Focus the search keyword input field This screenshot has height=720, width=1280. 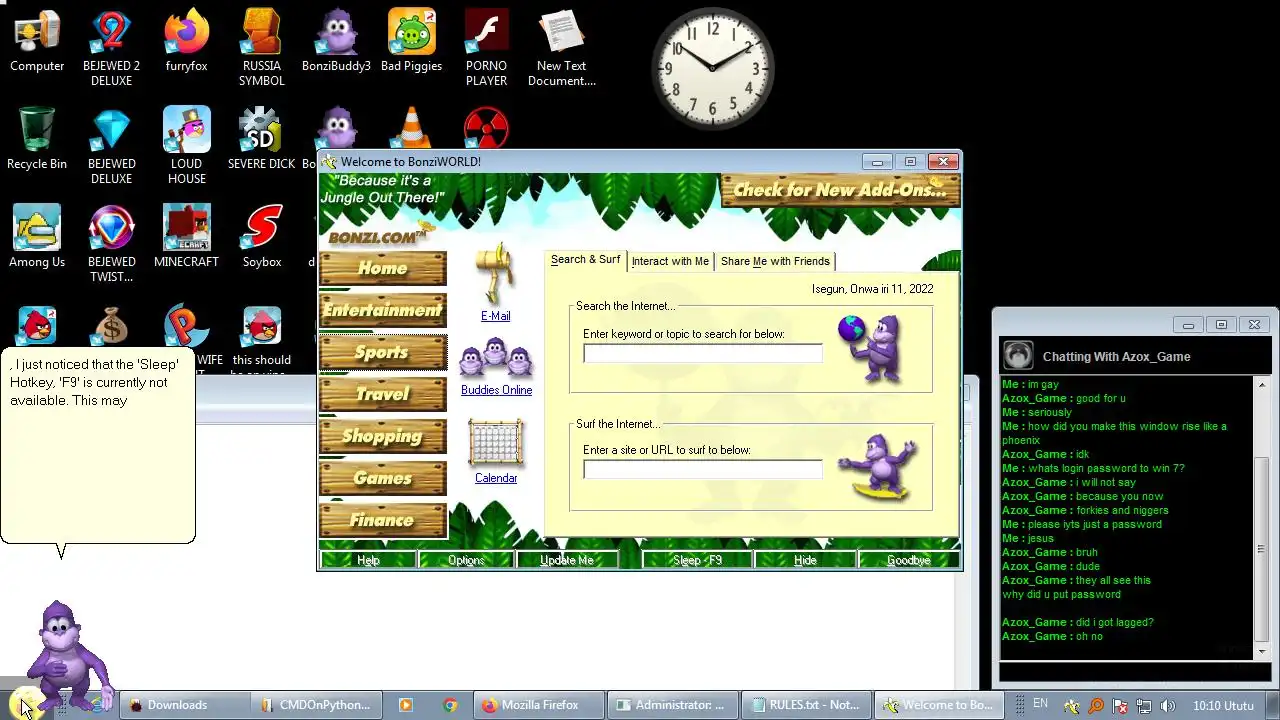point(703,353)
